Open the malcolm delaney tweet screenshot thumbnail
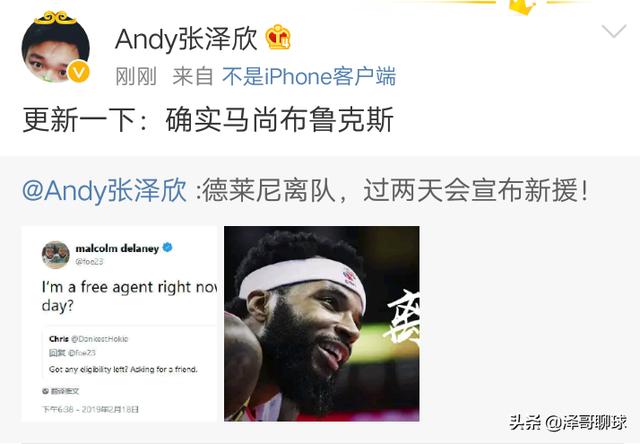The height and width of the screenshot is (444, 640). tap(119, 324)
